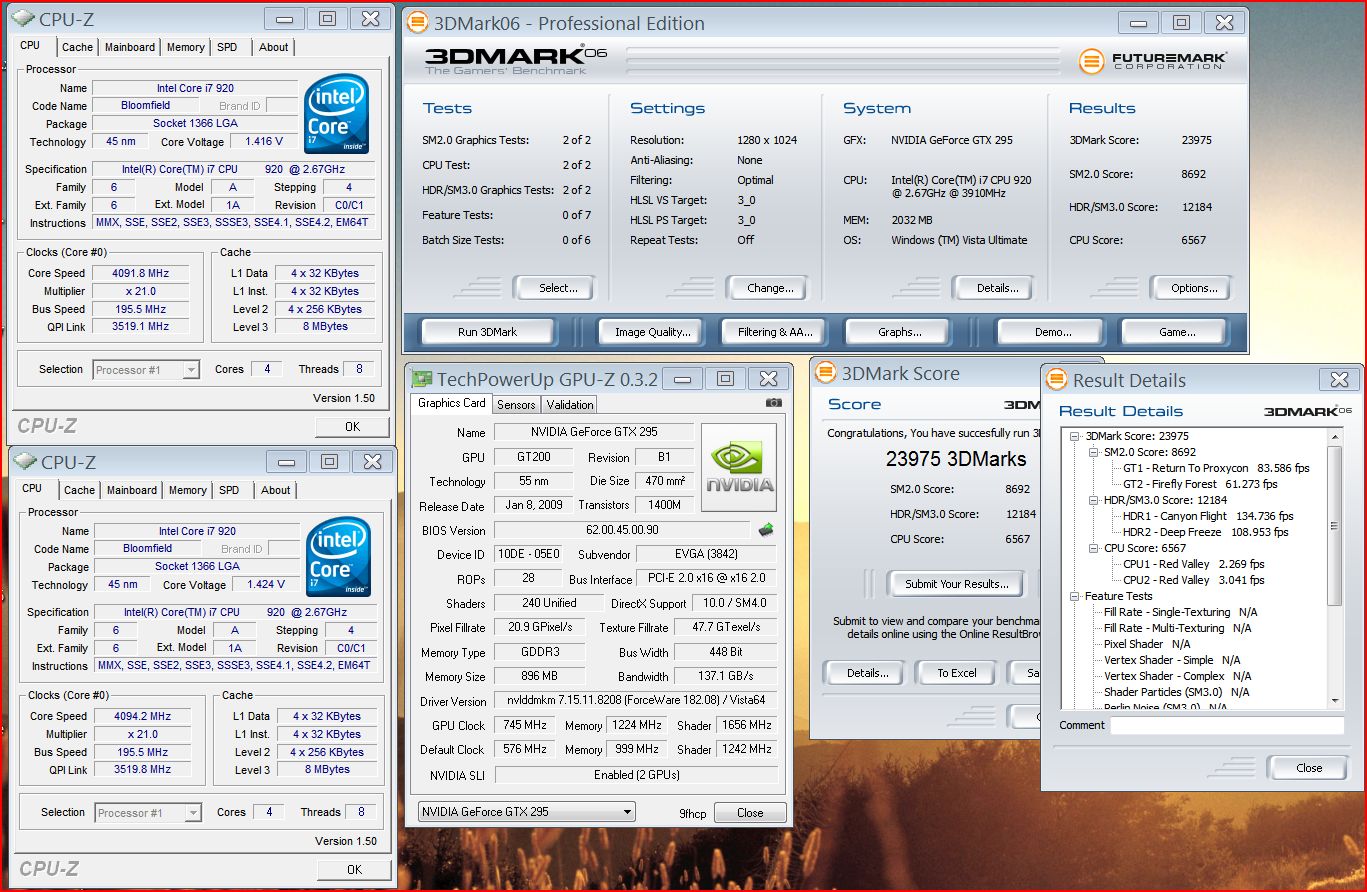Click GPU-Z camera screenshot icon
1367x892 pixels.
pyautogui.click(x=774, y=402)
